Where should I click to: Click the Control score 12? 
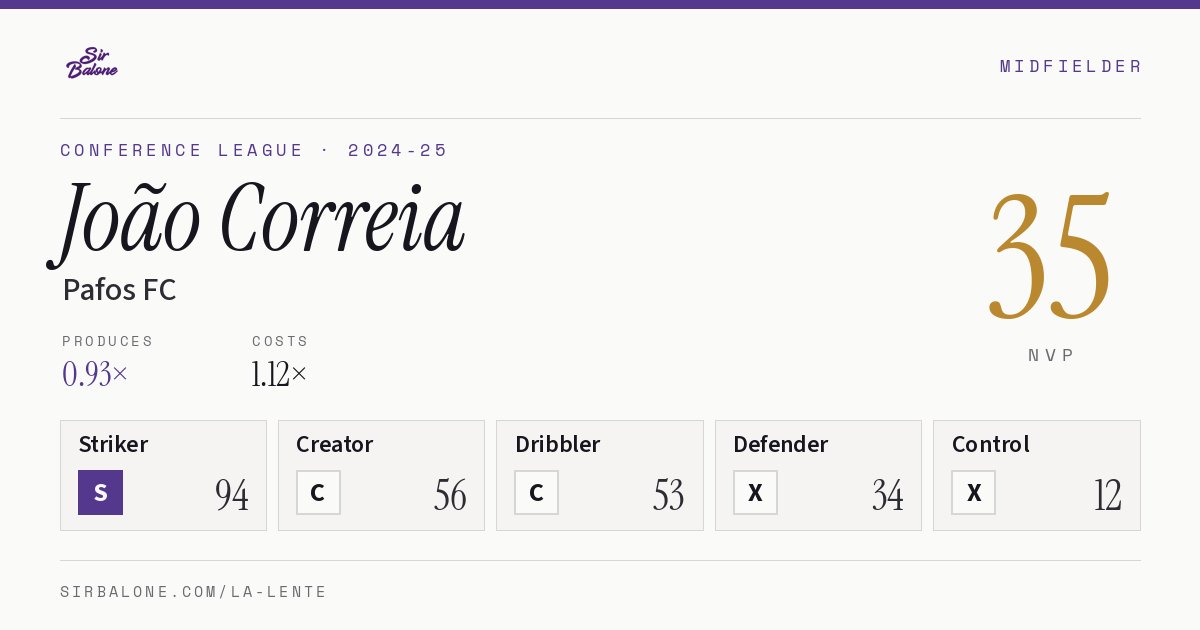pos(1107,494)
